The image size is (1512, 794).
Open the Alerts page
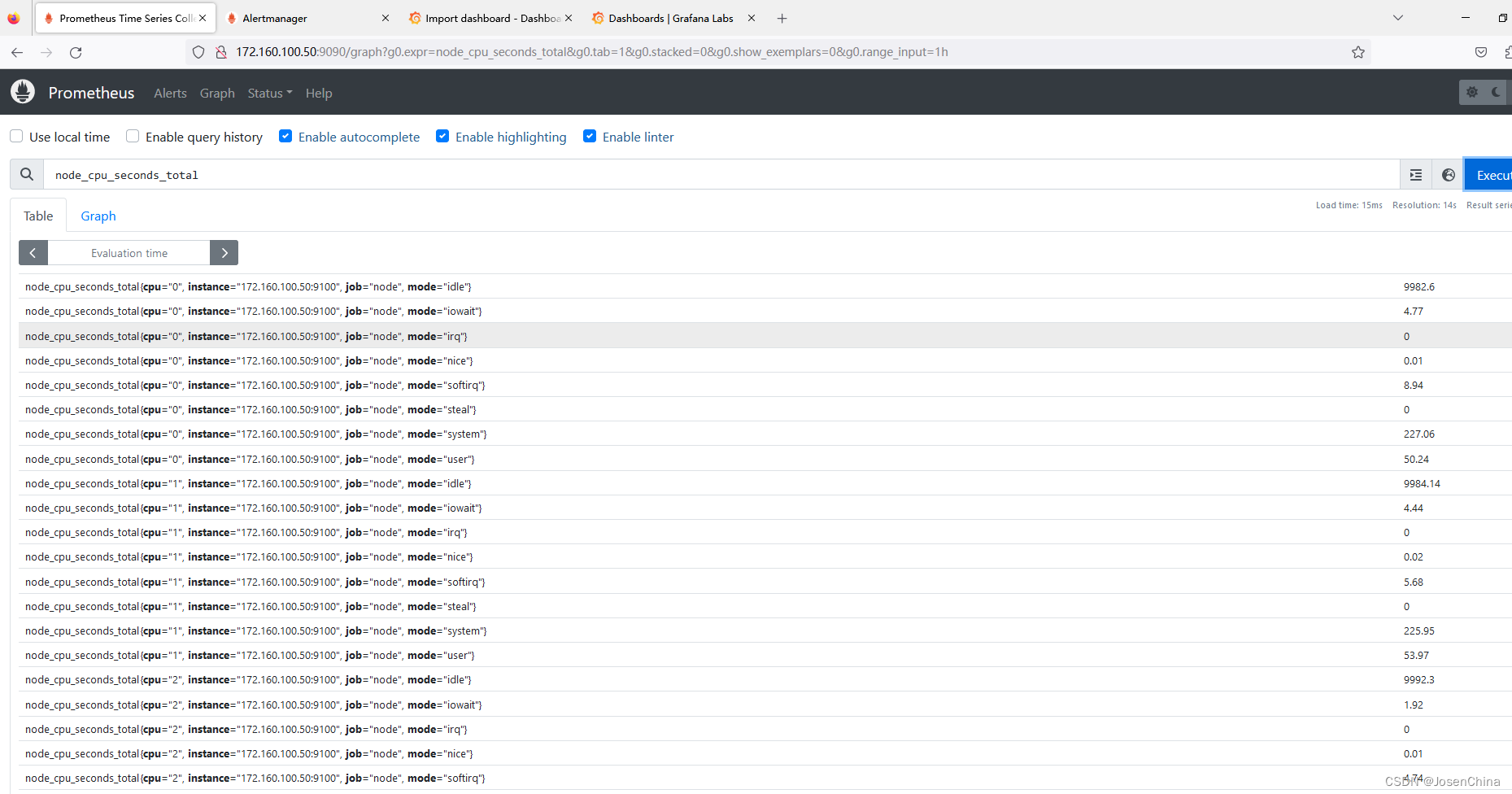tap(170, 94)
